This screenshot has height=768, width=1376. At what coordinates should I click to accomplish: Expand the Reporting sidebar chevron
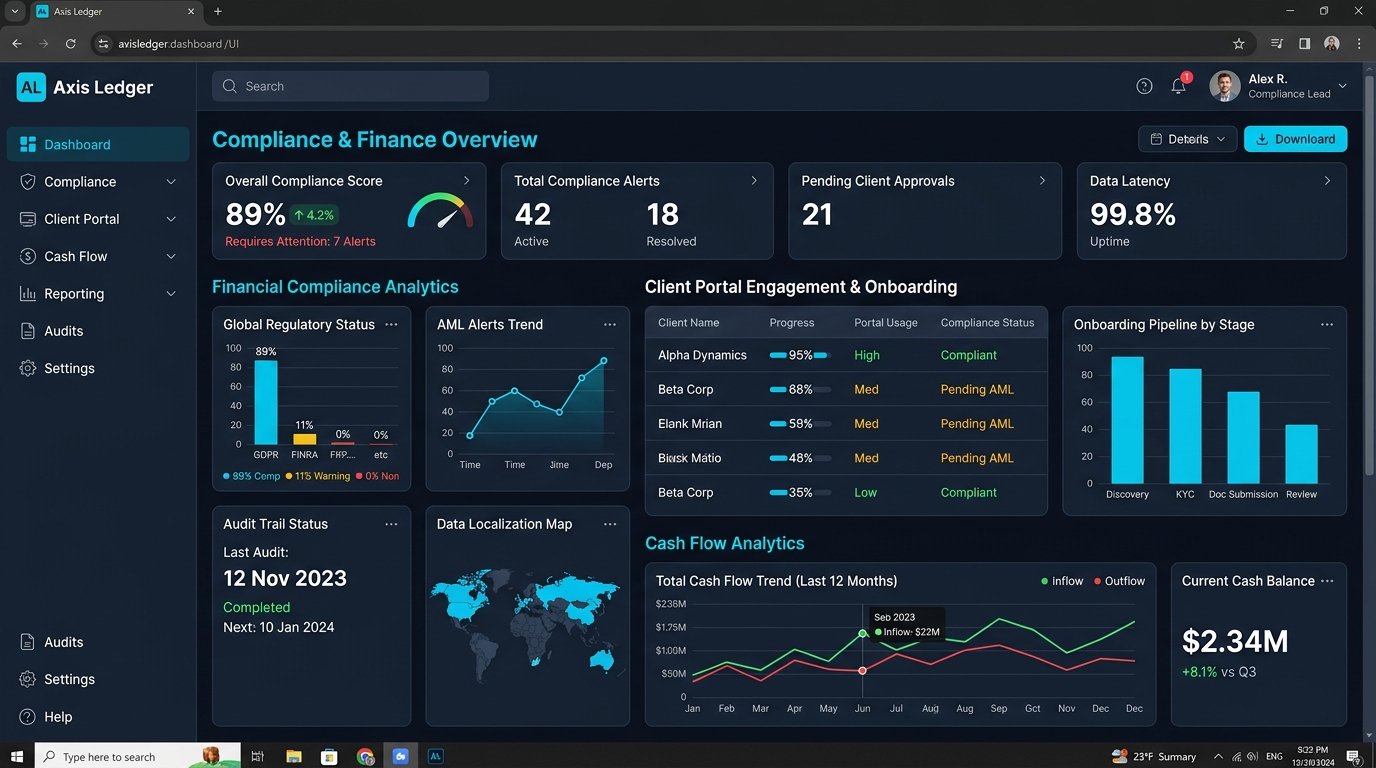[171, 294]
